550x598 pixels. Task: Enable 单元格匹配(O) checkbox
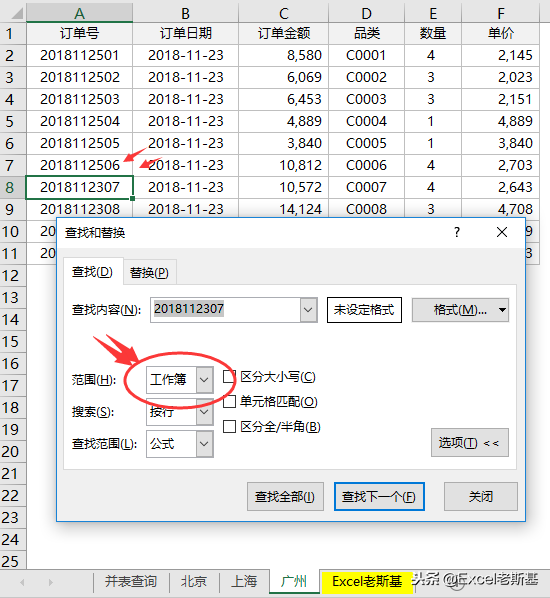point(229,402)
